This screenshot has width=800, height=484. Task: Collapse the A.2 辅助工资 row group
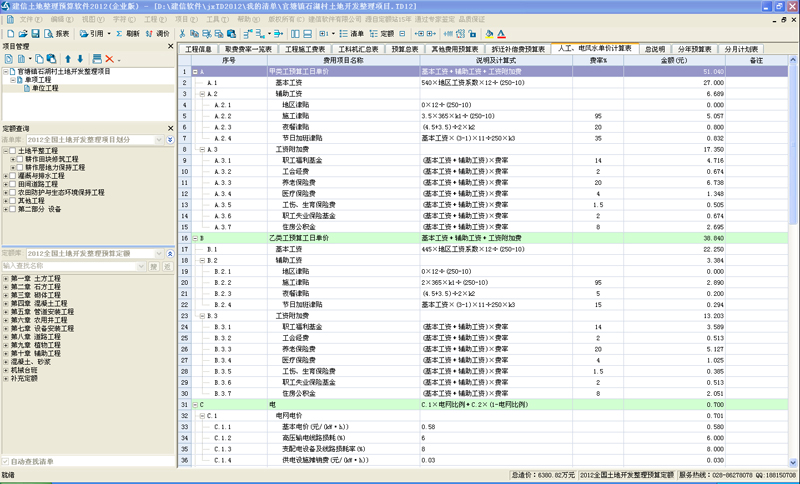[203, 93]
